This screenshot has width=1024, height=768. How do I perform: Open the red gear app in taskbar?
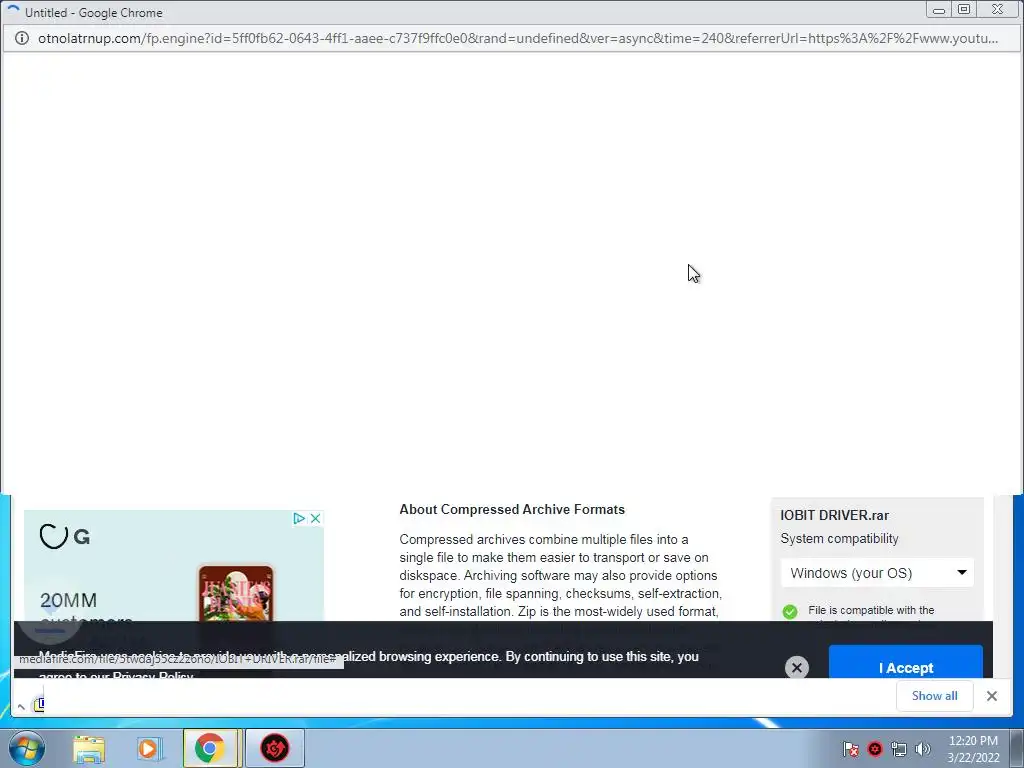275,748
